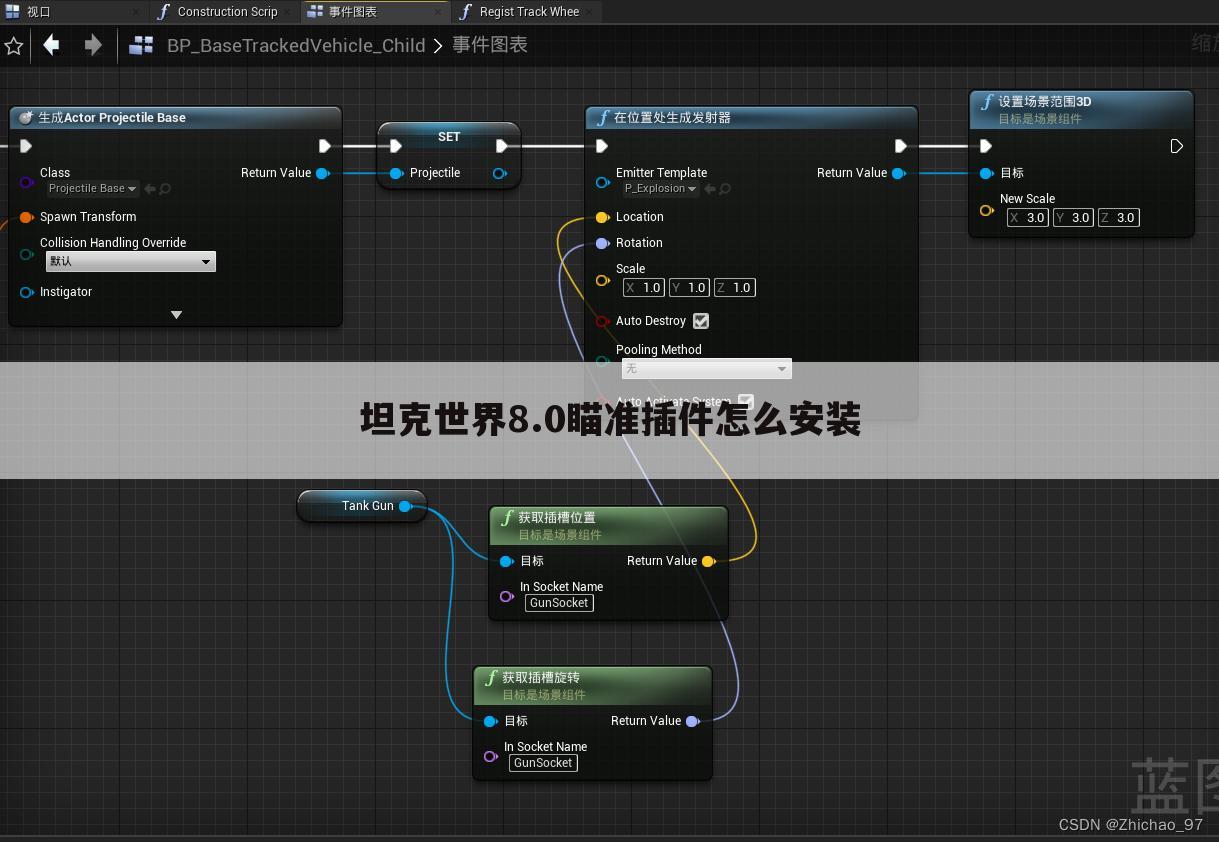1219x842 pixels.
Task: Toggle the Auto Destroy checkbox
Action: point(701,321)
